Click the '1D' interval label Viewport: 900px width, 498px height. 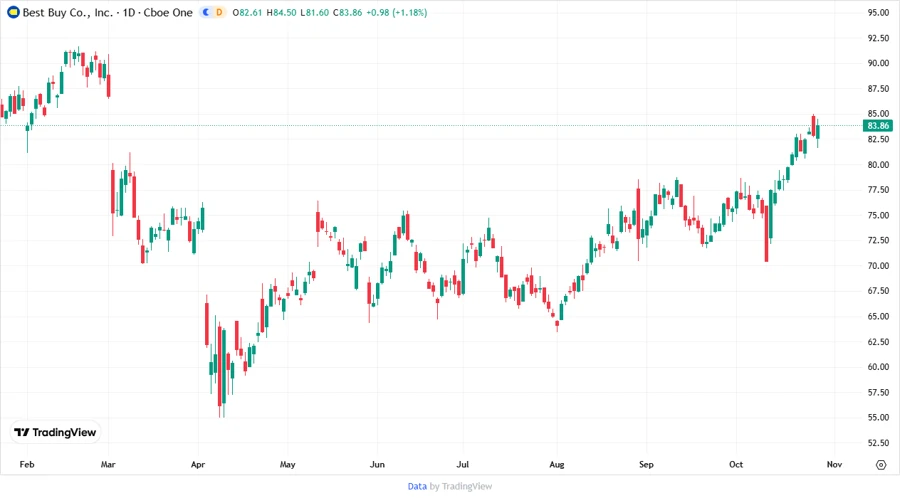(x=129, y=13)
